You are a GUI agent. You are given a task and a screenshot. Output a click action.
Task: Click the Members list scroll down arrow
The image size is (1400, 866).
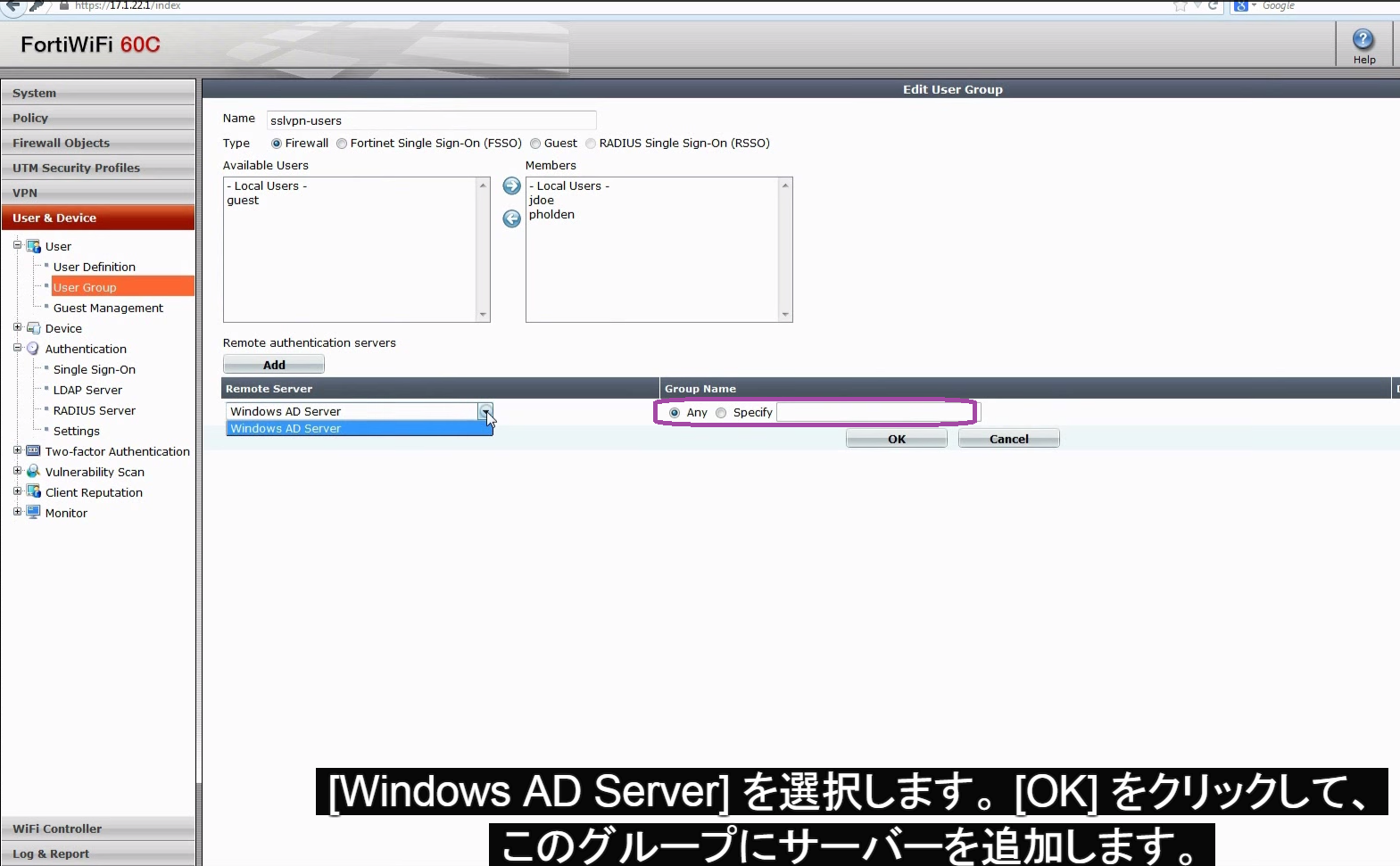[786, 315]
